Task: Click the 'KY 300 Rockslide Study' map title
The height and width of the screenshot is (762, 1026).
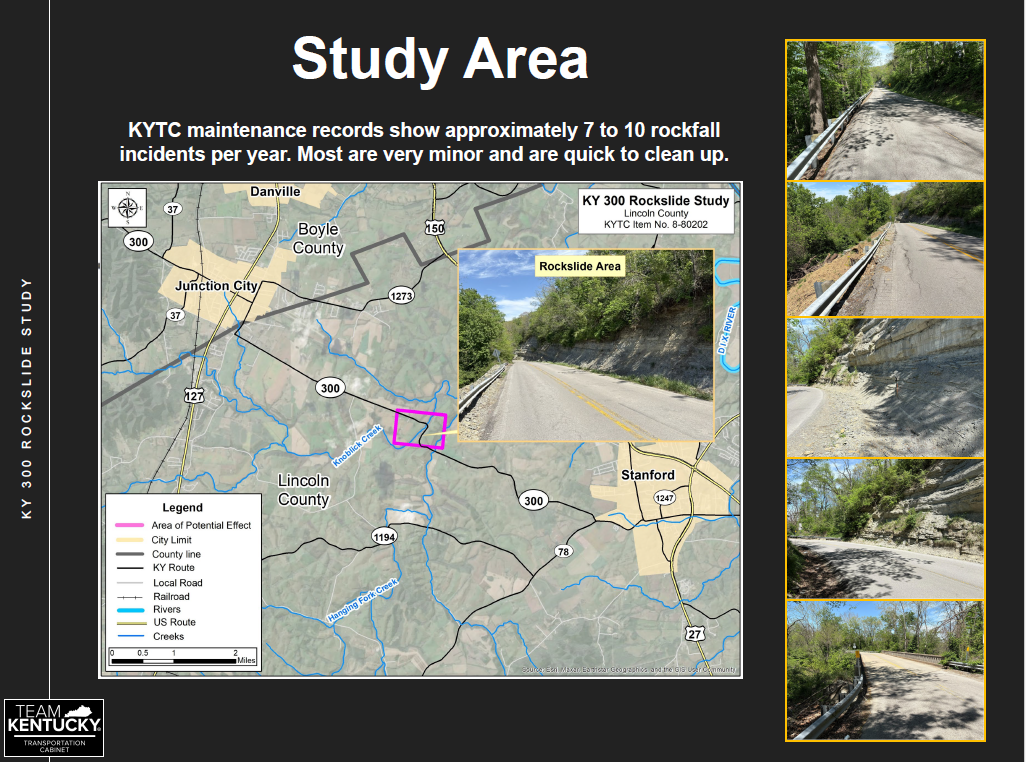Action: 656,201
